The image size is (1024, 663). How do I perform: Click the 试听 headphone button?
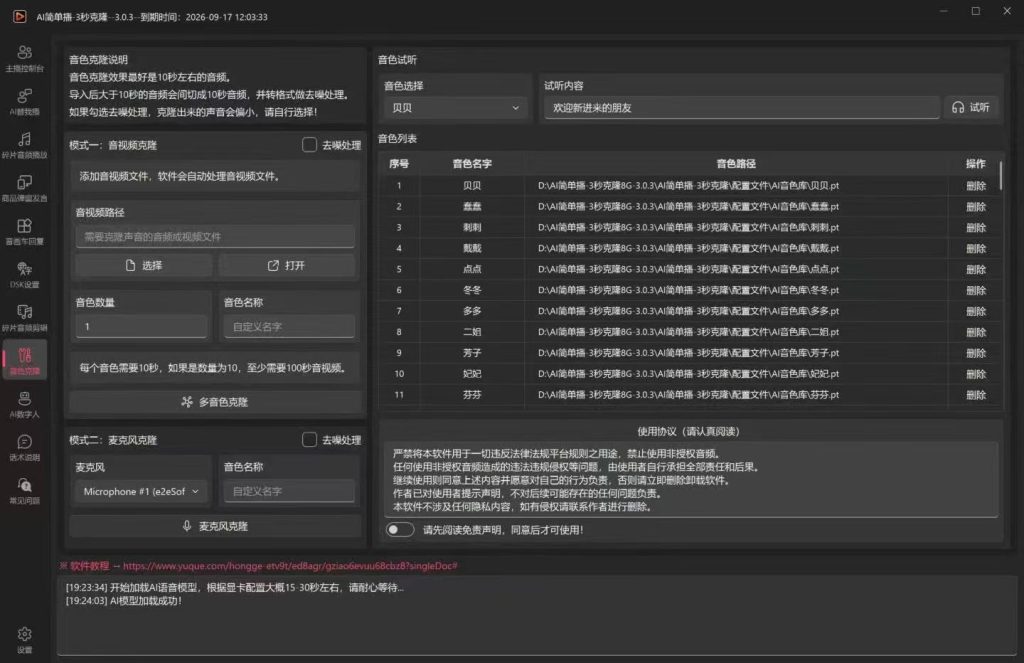tap(970, 108)
